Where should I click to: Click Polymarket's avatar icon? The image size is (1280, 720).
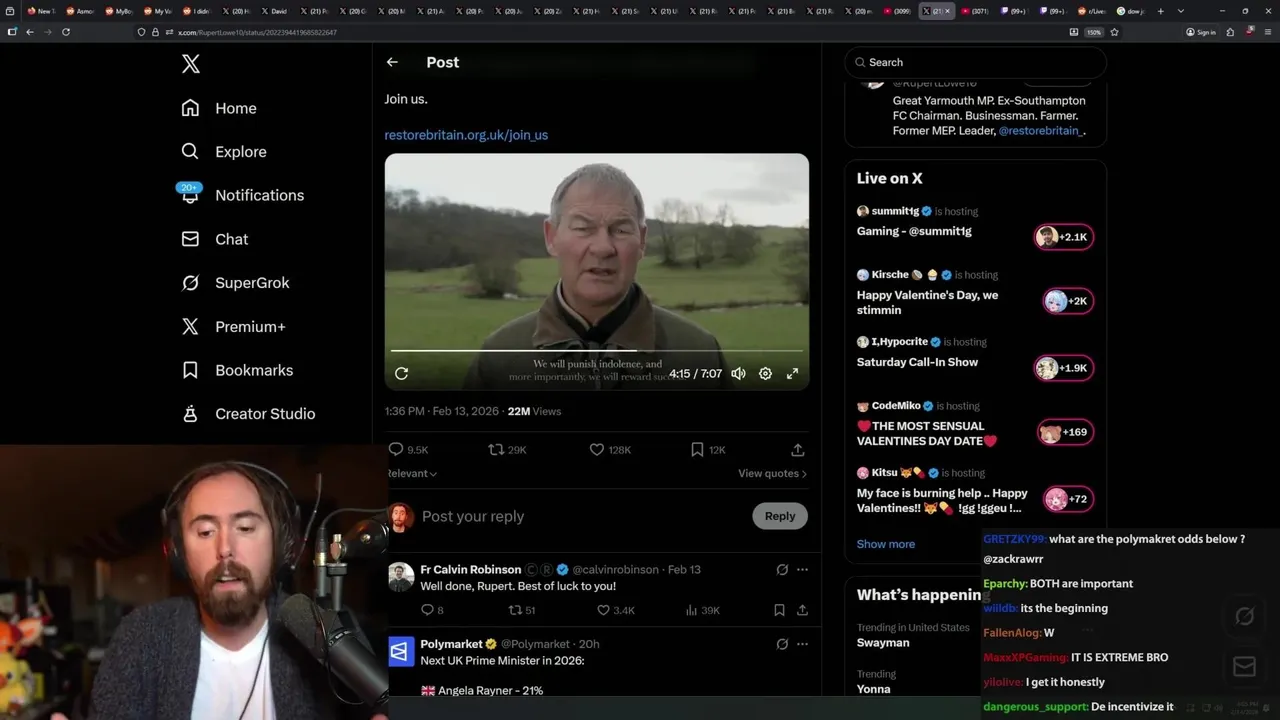tap(401, 652)
